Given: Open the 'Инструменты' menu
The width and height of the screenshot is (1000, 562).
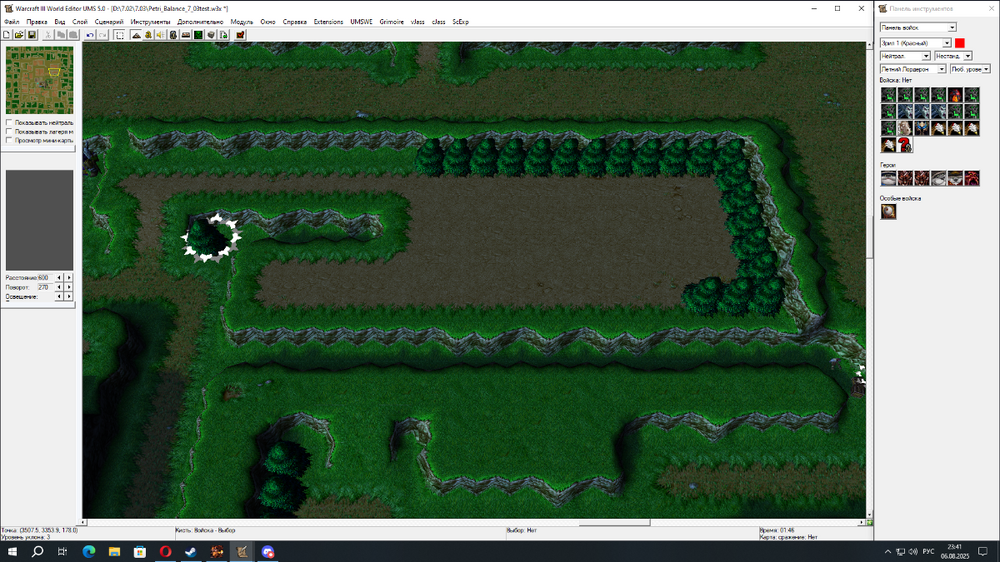Looking at the screenshot, I should pos(151,21).
